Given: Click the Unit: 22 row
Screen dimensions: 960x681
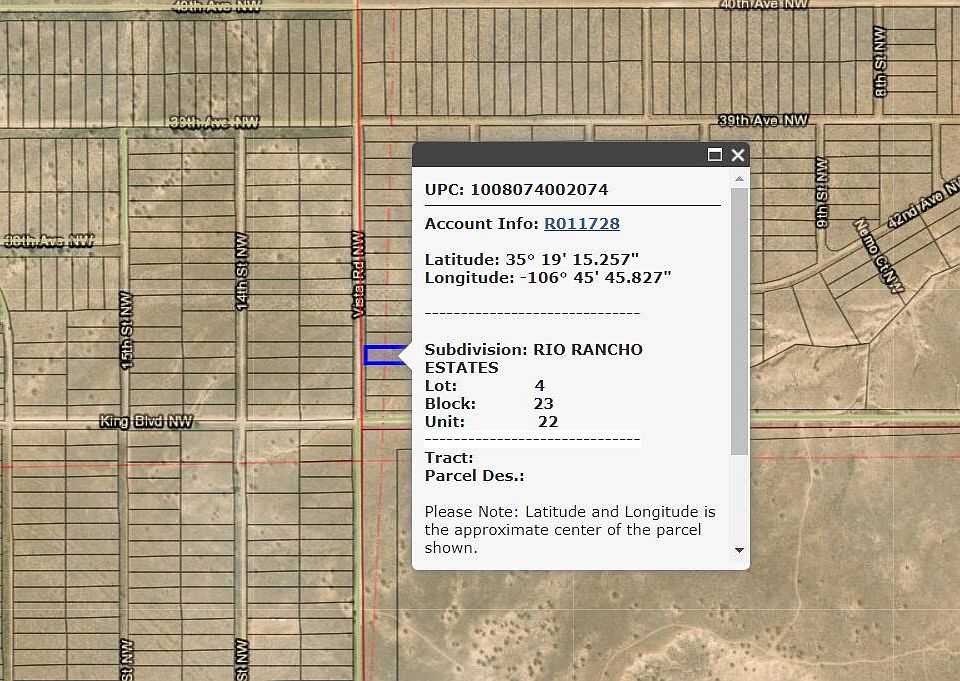Looking at the screenshot, I should point(491,422).
